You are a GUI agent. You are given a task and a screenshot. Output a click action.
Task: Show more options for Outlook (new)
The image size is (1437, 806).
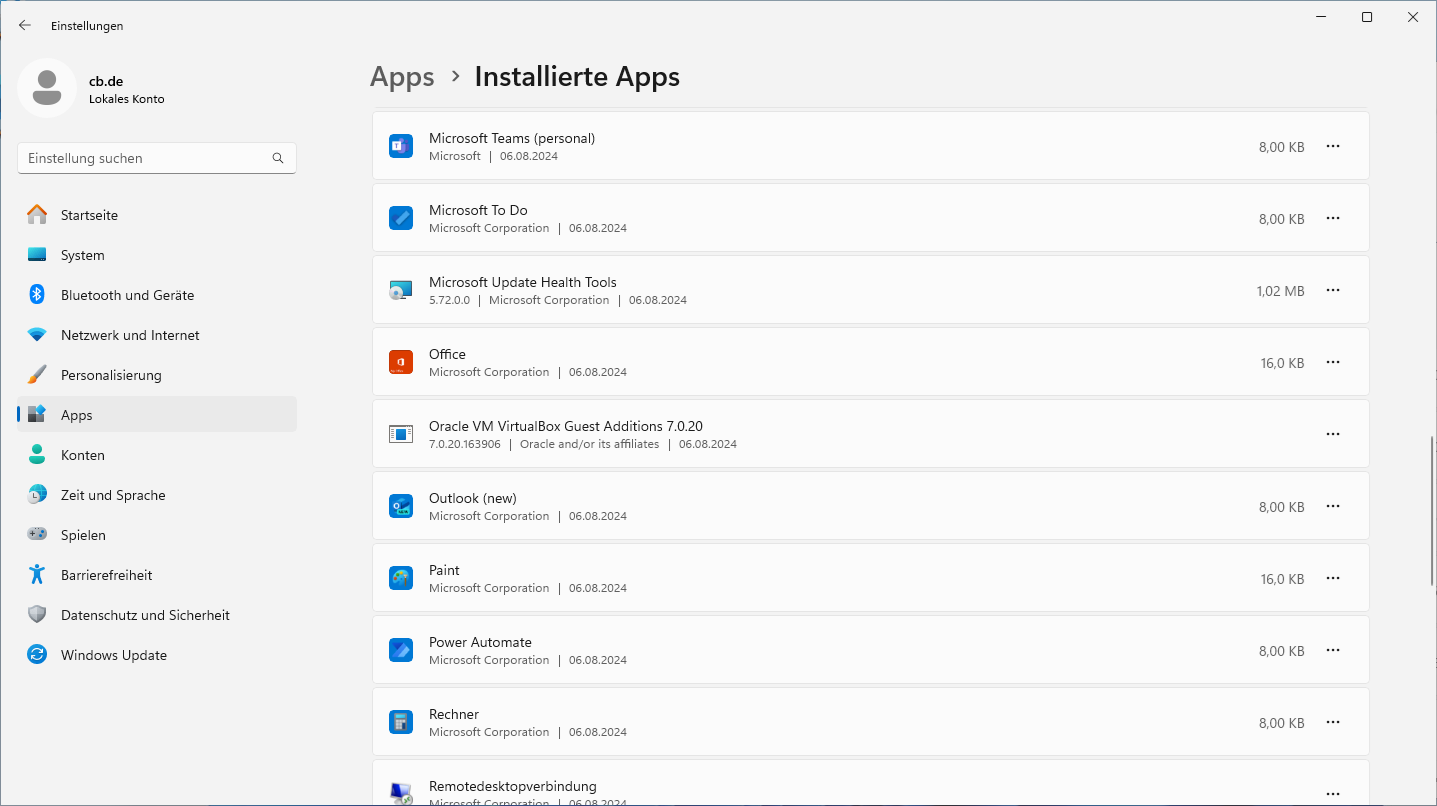coord(1332,506)
